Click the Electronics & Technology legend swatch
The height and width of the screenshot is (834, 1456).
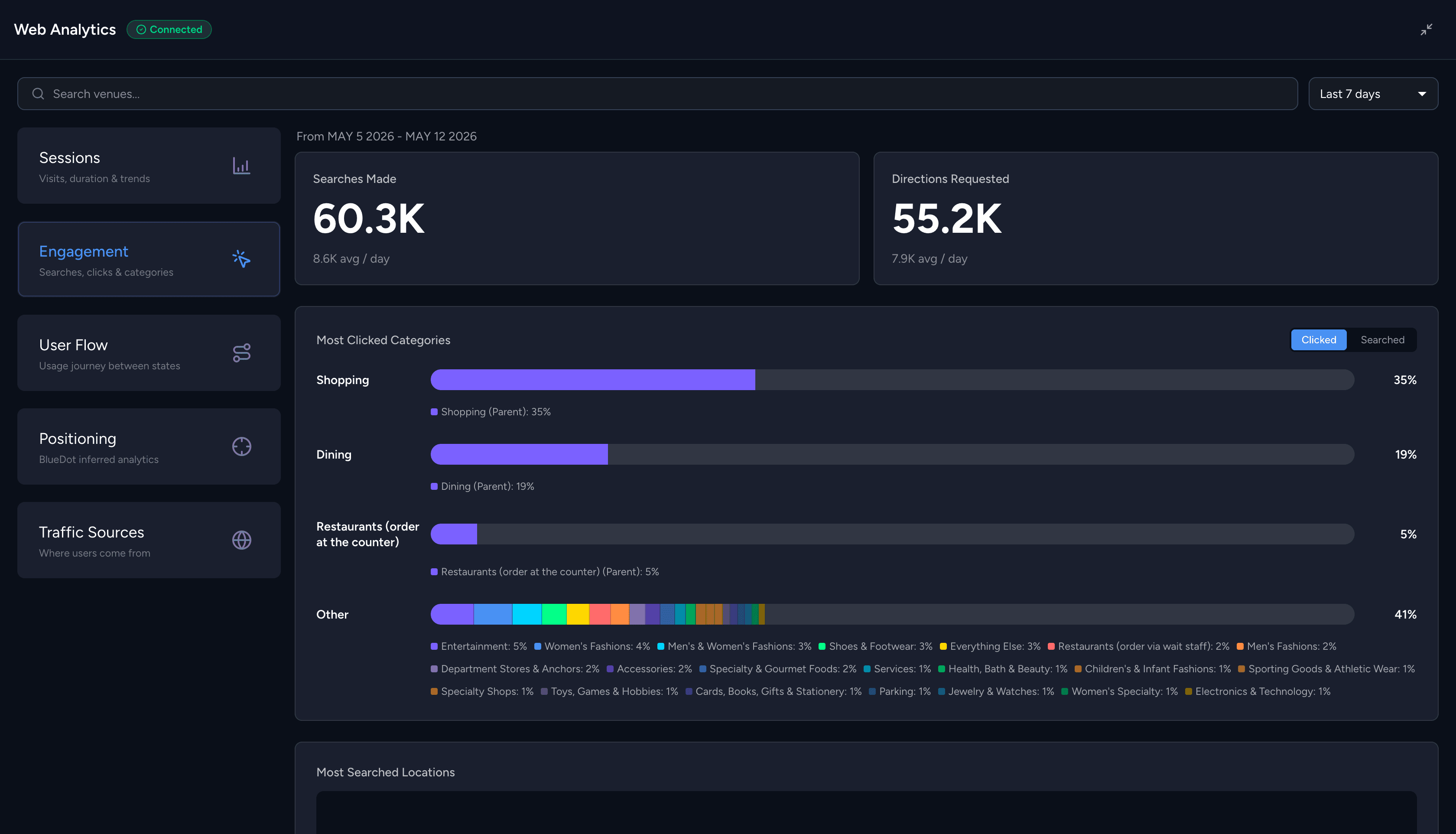[x=1188, y=691]
